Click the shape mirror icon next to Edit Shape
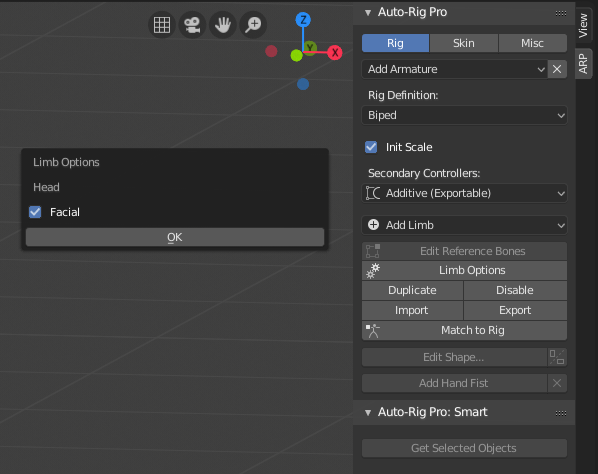 [557, 357]
